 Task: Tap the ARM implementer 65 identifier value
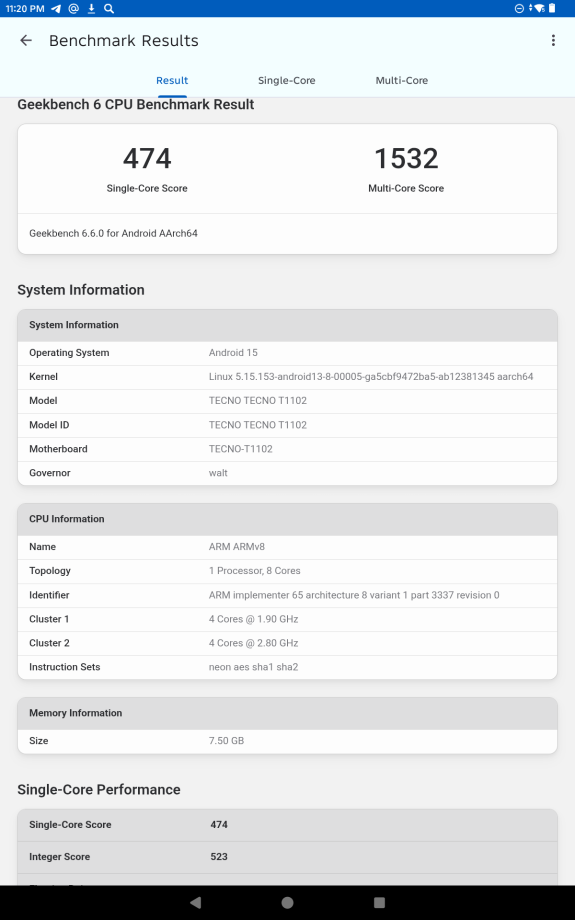tap(354, 595)
